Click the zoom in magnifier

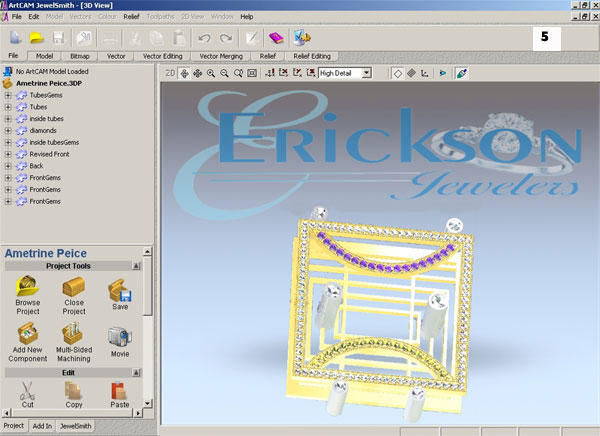211,73
